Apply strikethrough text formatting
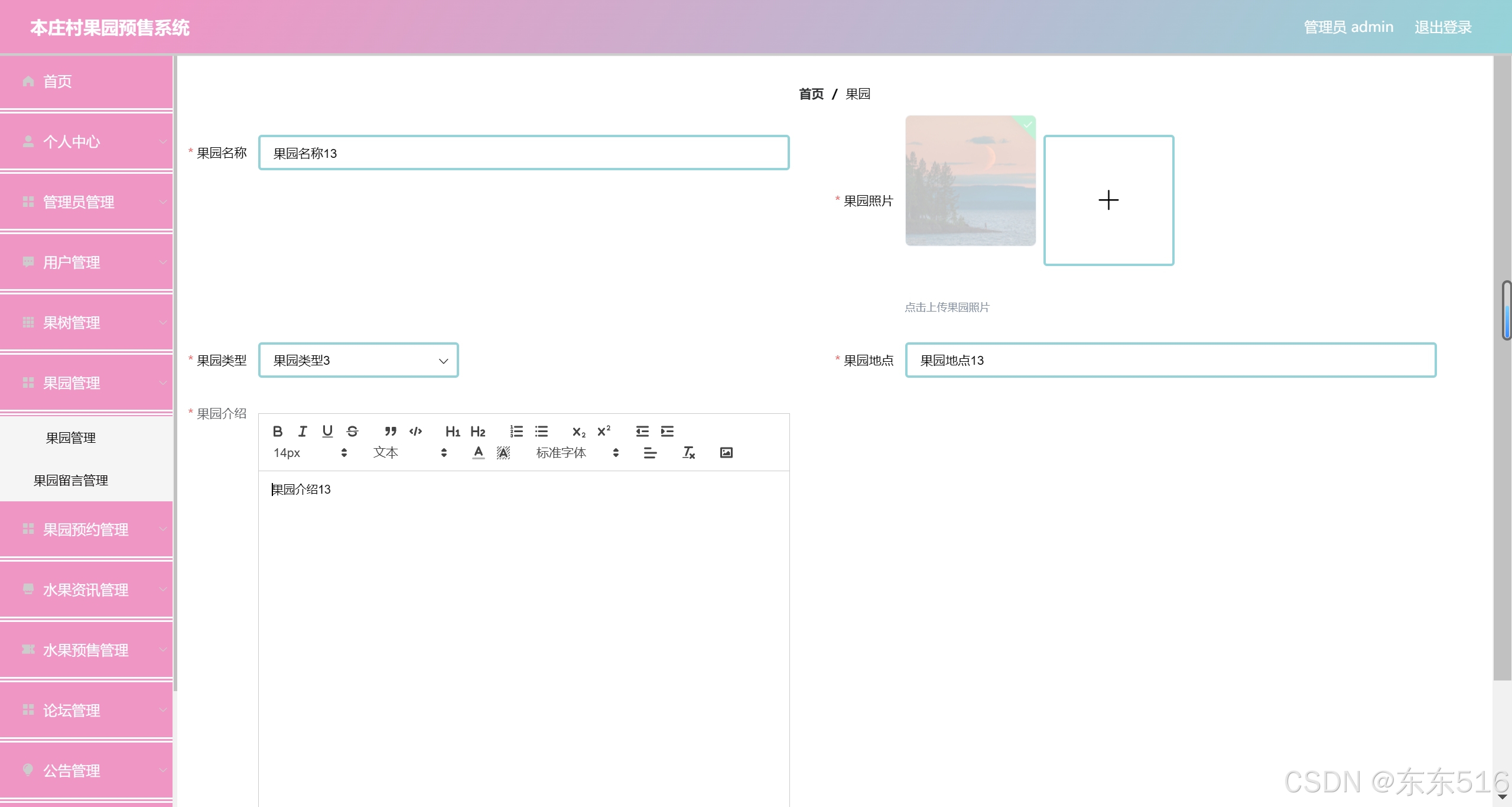 (x=352, y=432)
